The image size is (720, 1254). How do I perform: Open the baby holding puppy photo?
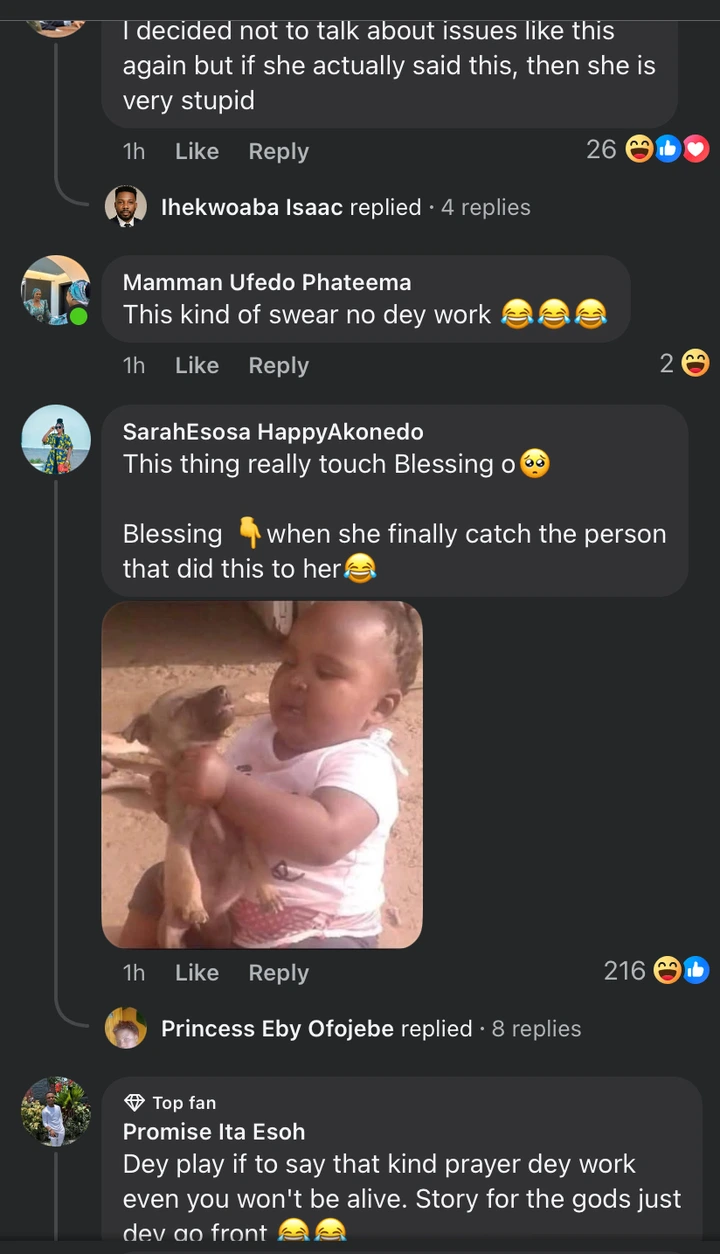pyautogui.click(x=262, y=774)
